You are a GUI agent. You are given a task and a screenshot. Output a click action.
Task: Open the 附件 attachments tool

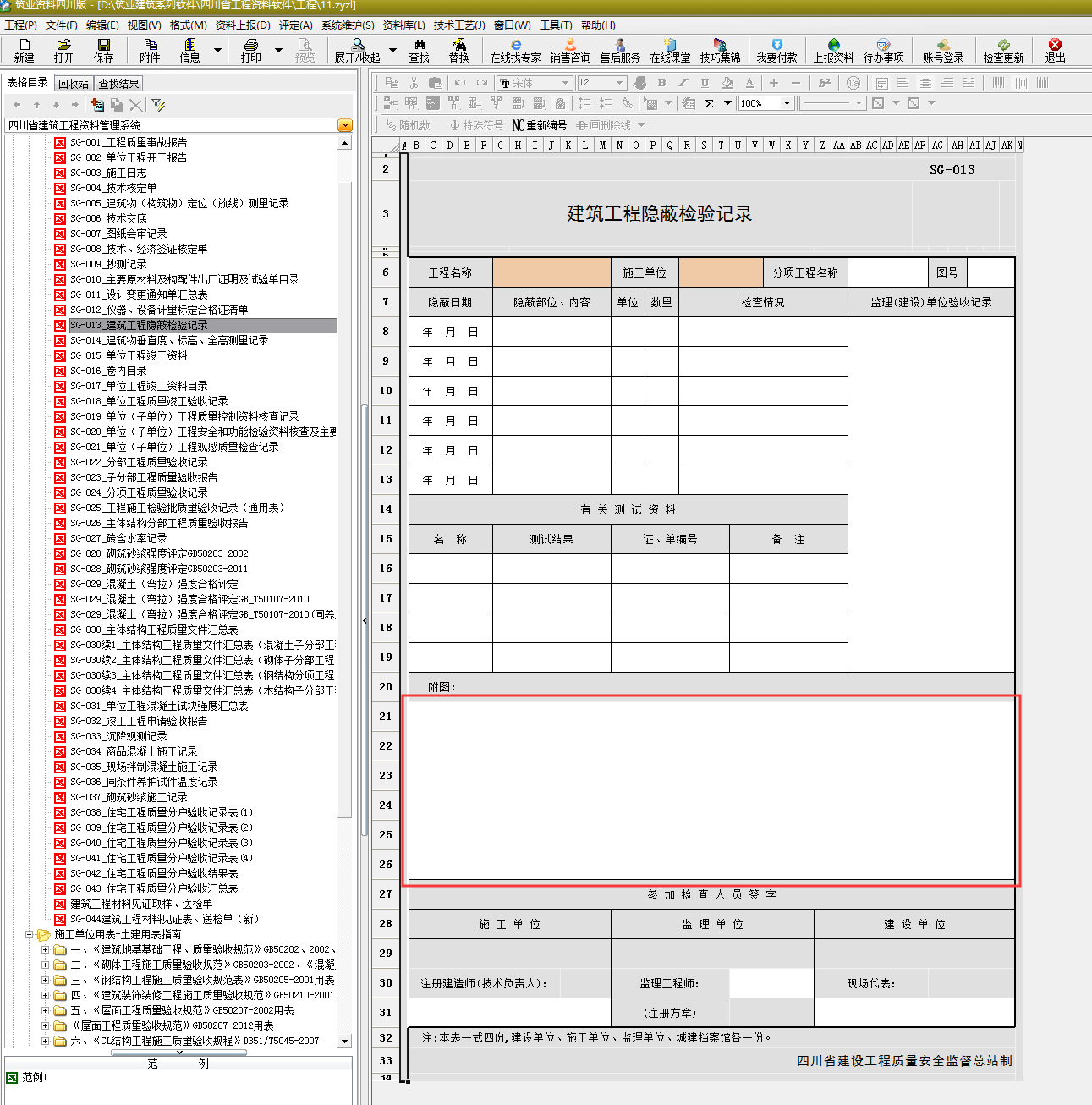tap(150, 51)
